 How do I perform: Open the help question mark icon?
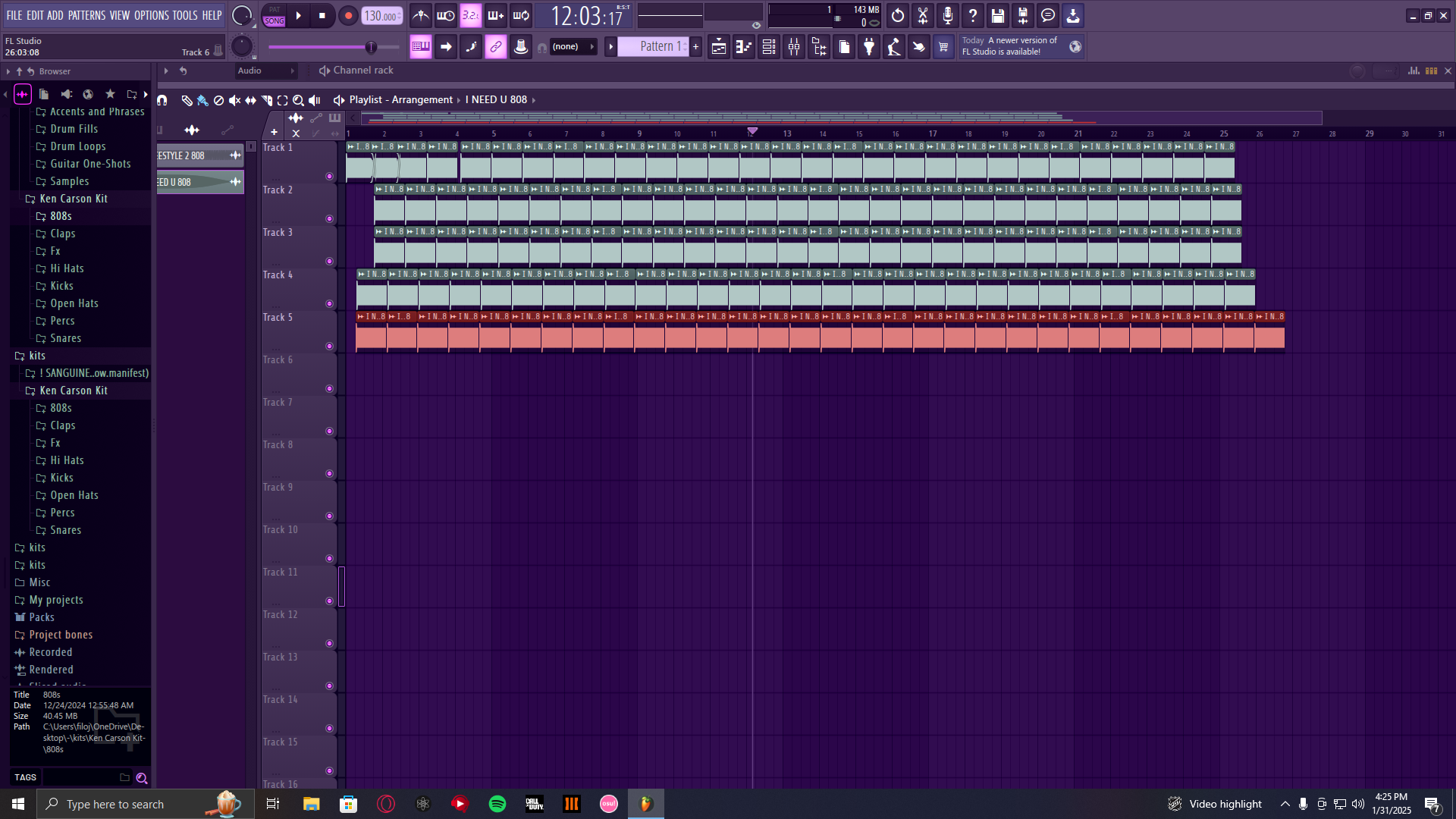tap(972, 15)
